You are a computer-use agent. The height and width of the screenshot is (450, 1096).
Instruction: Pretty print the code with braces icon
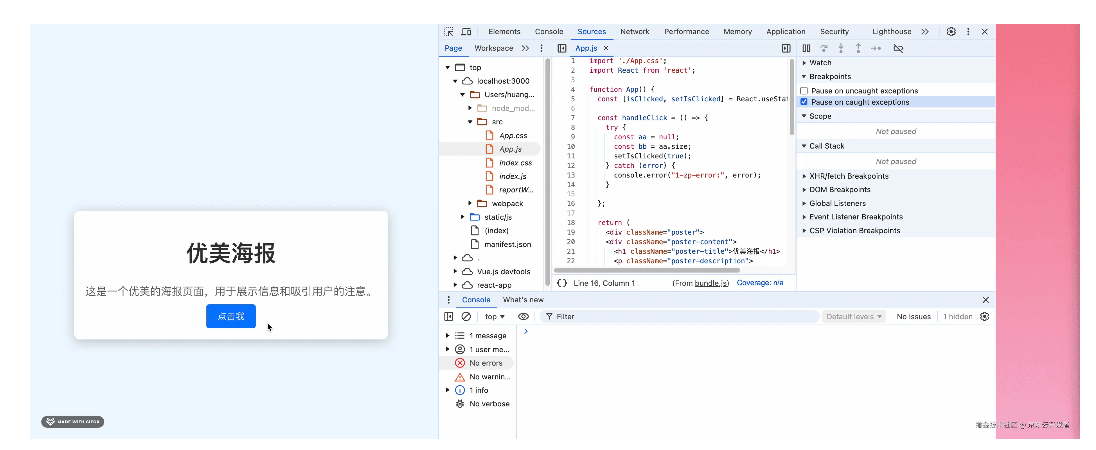561,283
